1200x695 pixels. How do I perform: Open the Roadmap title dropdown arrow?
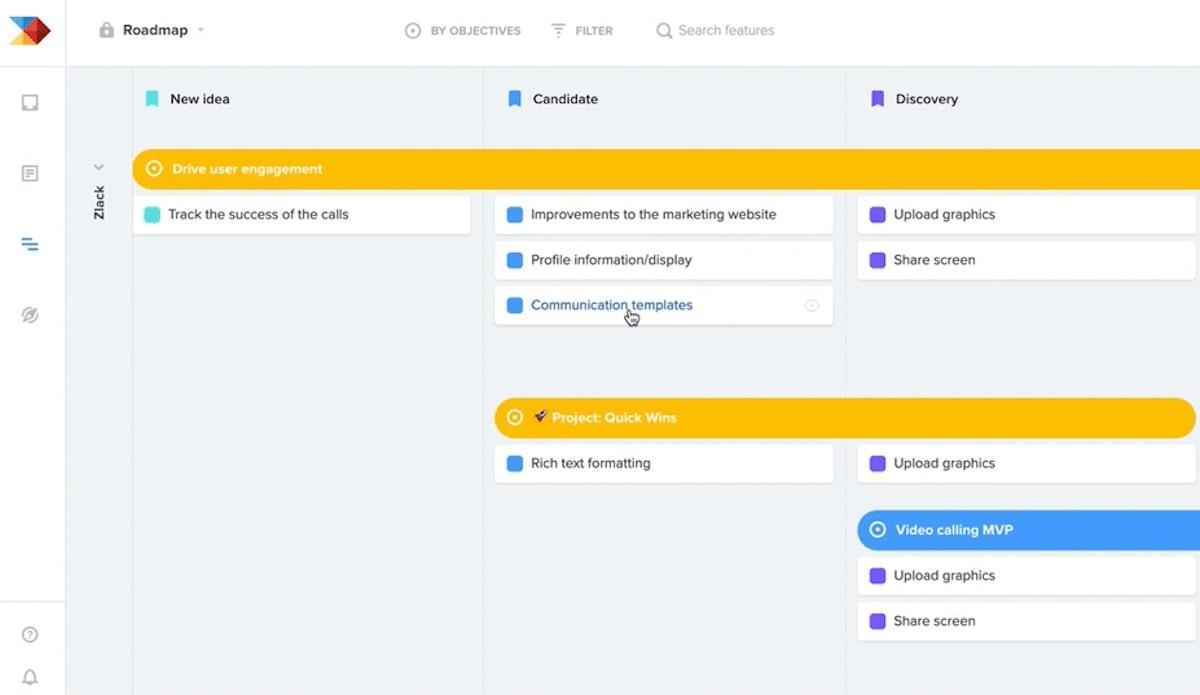tap(201, 30)
